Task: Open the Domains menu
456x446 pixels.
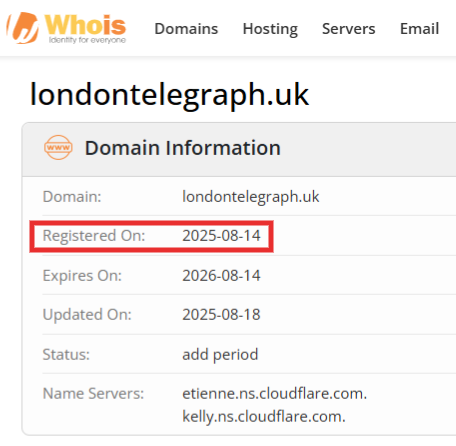Action: (x=186, y=29)
